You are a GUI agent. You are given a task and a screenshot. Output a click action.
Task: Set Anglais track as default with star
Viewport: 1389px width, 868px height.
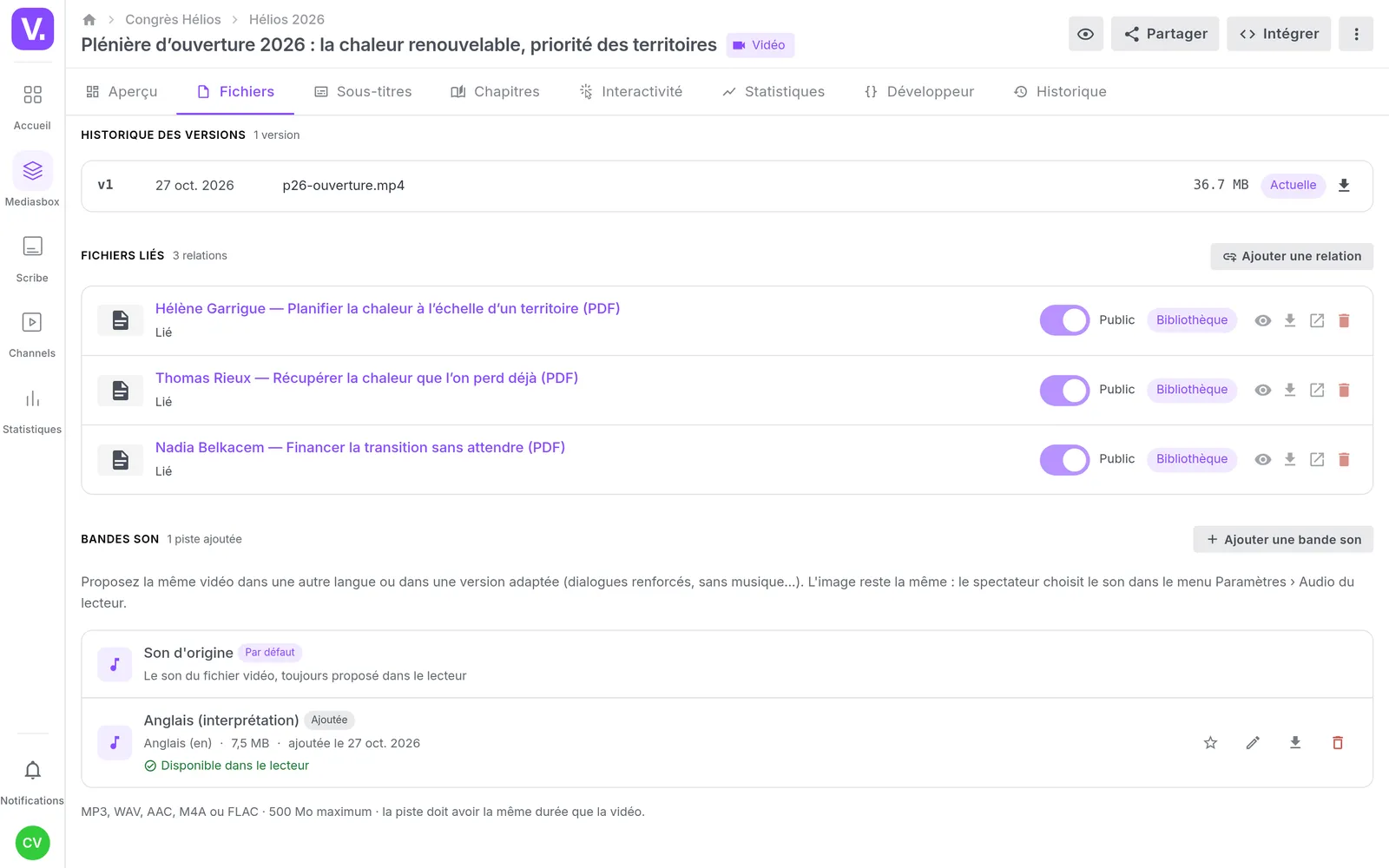point(1210,742)
